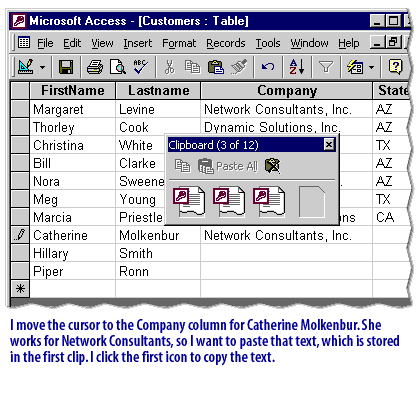This screenshot has height=420, width=420.
Task: Select the State column header
Action: click(392, 91)
